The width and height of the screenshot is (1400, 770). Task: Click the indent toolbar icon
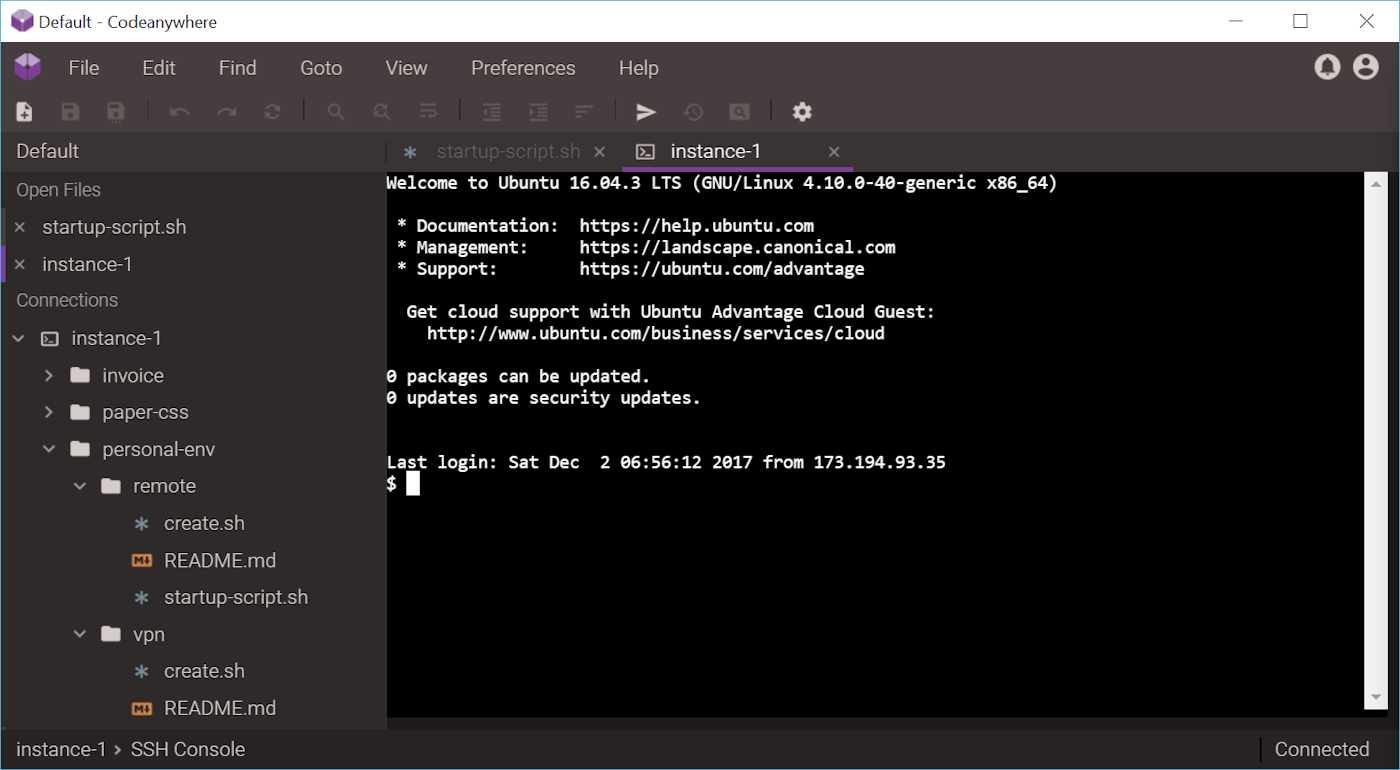click(x=538, y=112)
